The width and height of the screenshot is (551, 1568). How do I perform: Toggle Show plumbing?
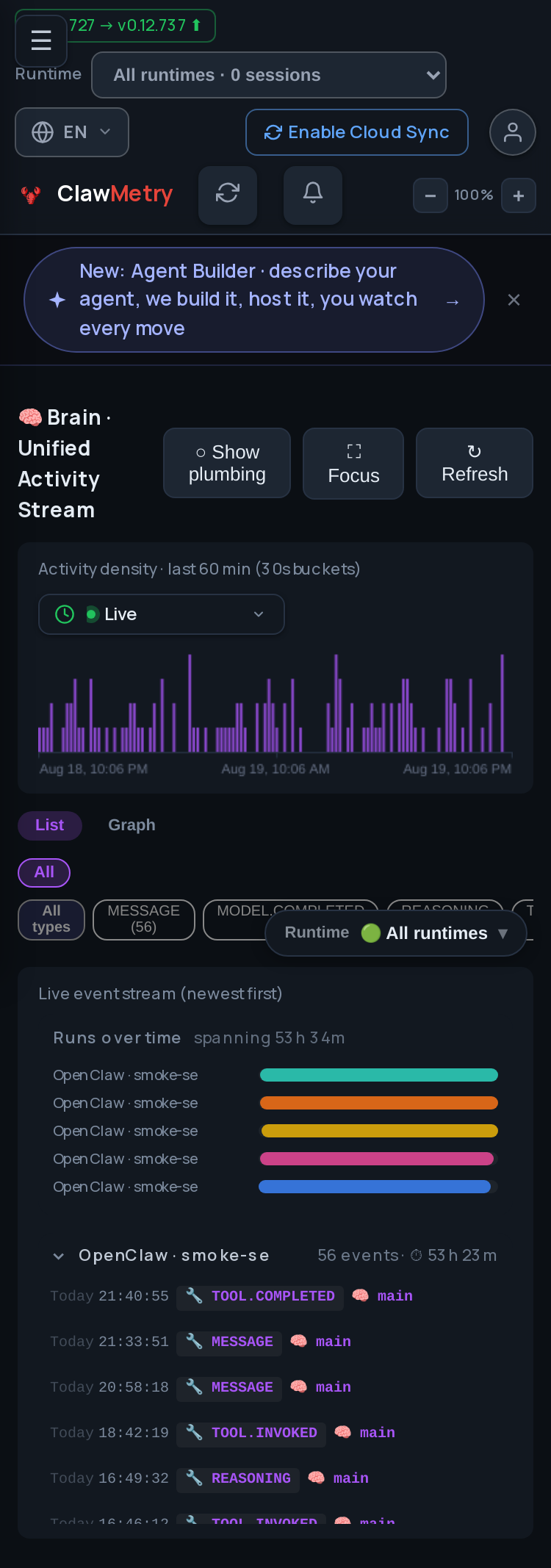coord(227,463)
